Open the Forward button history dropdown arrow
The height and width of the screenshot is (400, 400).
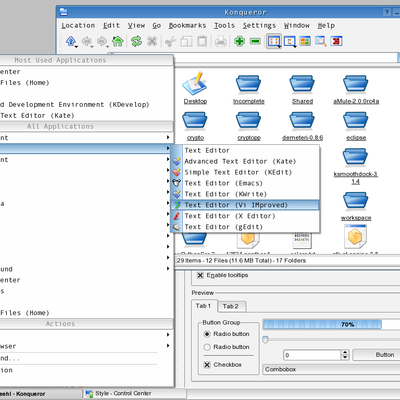[107, 47]
